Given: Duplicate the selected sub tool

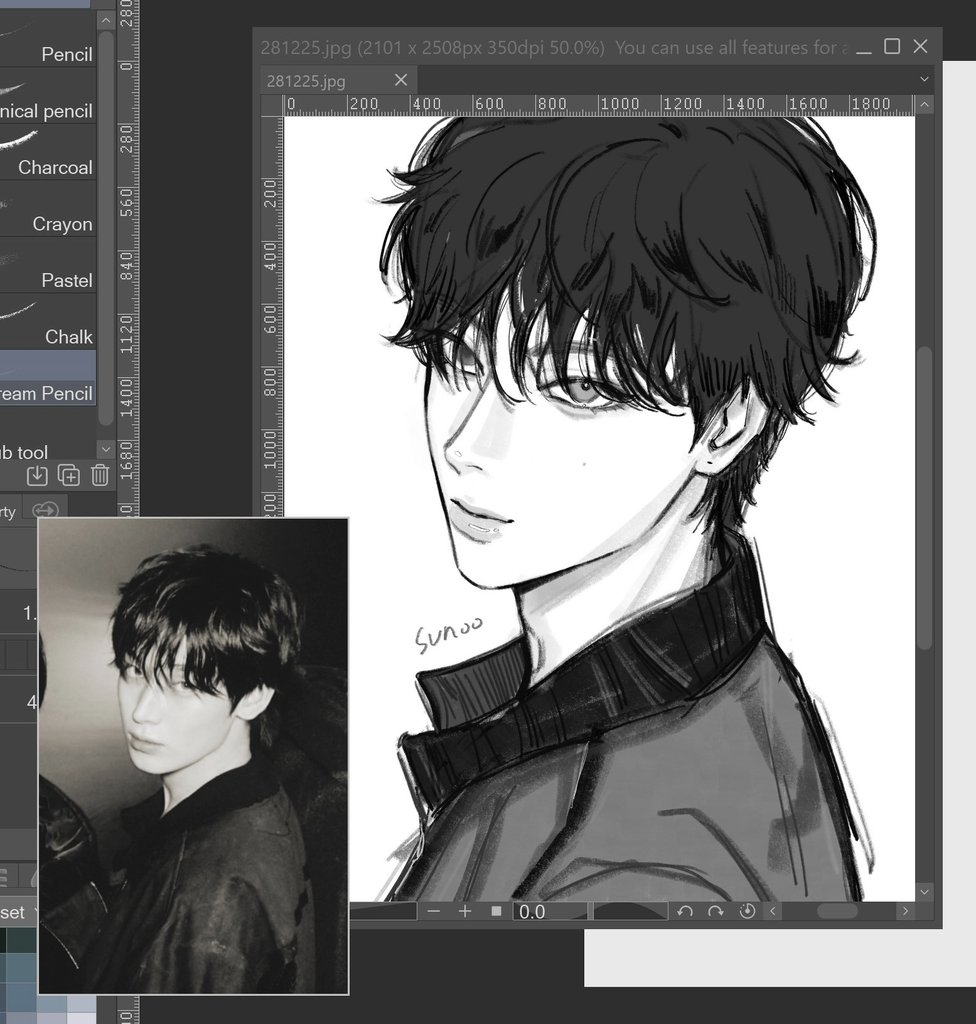Looking at the screenshot, I should (69, 475).
